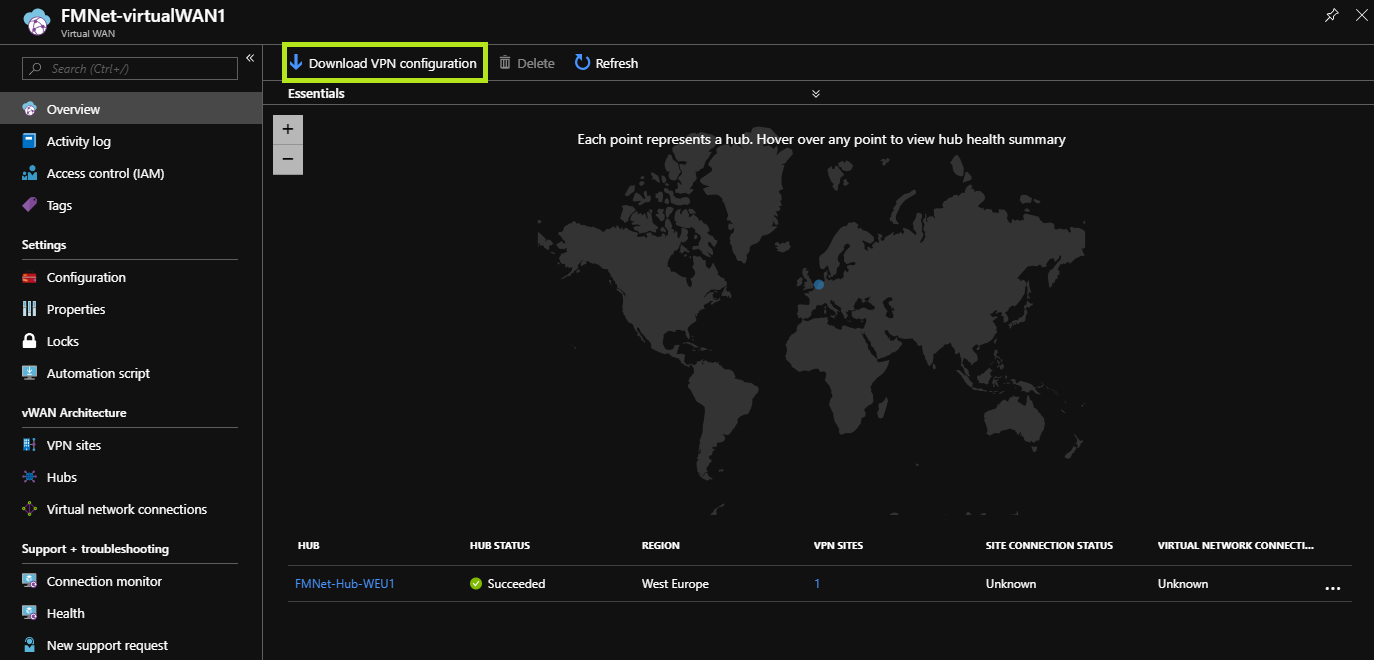Open New support request
The image size is (1374, 660).
coord(107,645)
